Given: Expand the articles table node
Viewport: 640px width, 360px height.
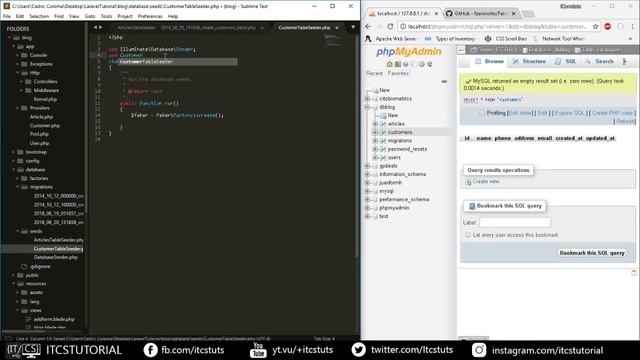Looking at the screenshot, I should pyautogui.click(x=375, y=124).
